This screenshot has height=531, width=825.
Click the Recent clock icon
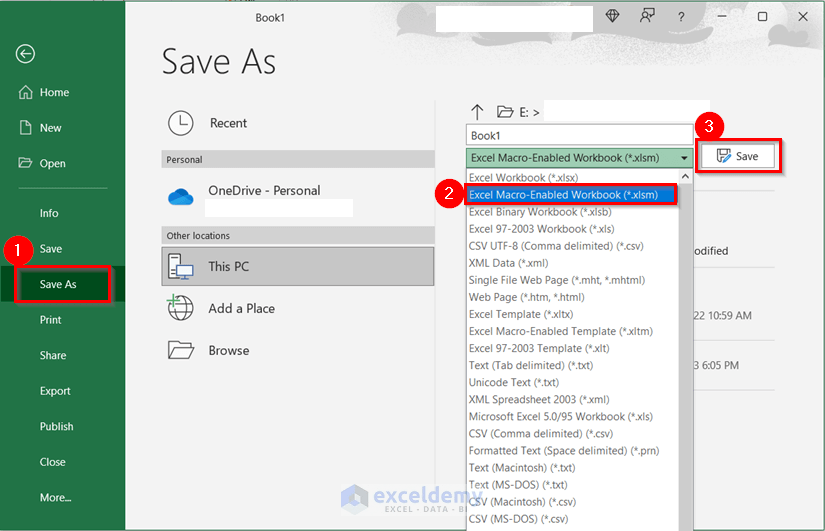(x=180, y=123)
